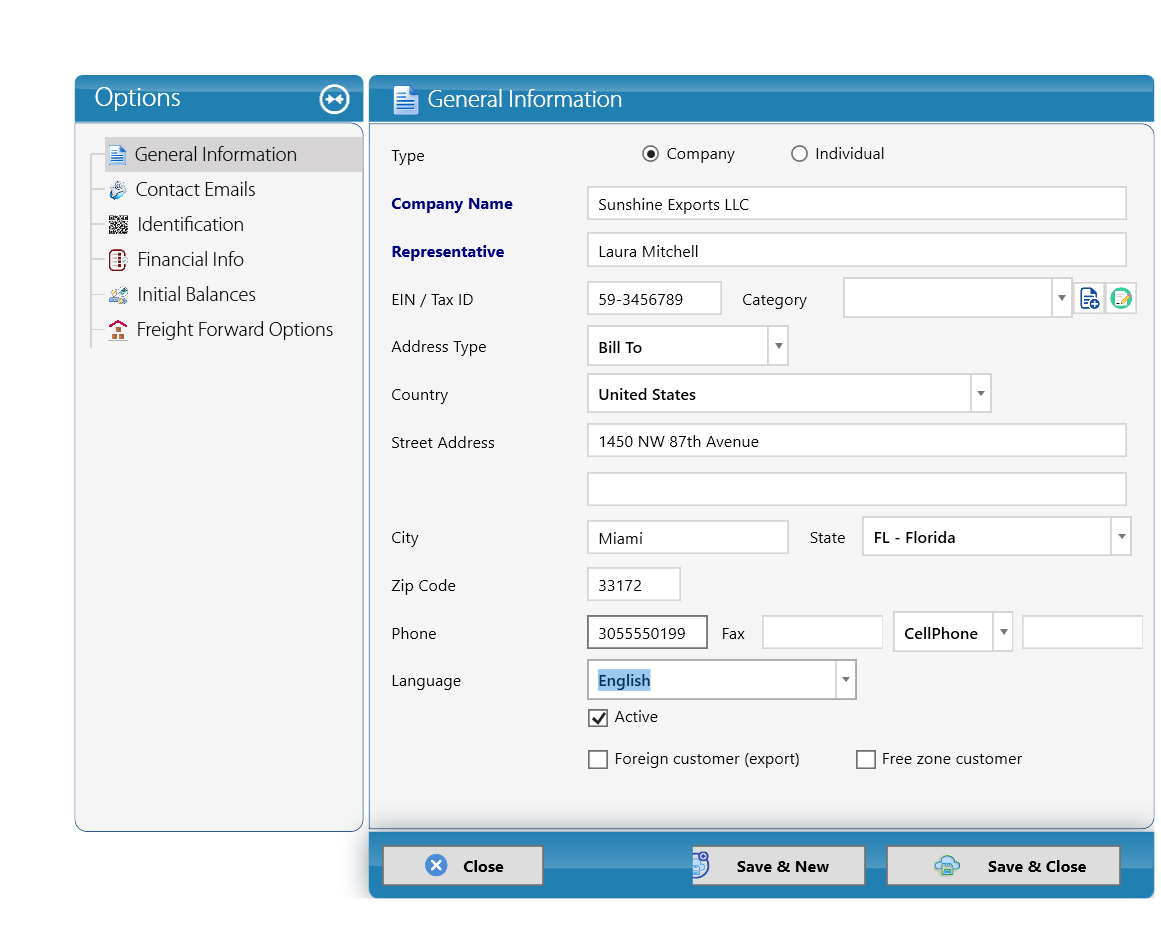
Task: Open the Country dropdown arrow
Action: point(980,393)
